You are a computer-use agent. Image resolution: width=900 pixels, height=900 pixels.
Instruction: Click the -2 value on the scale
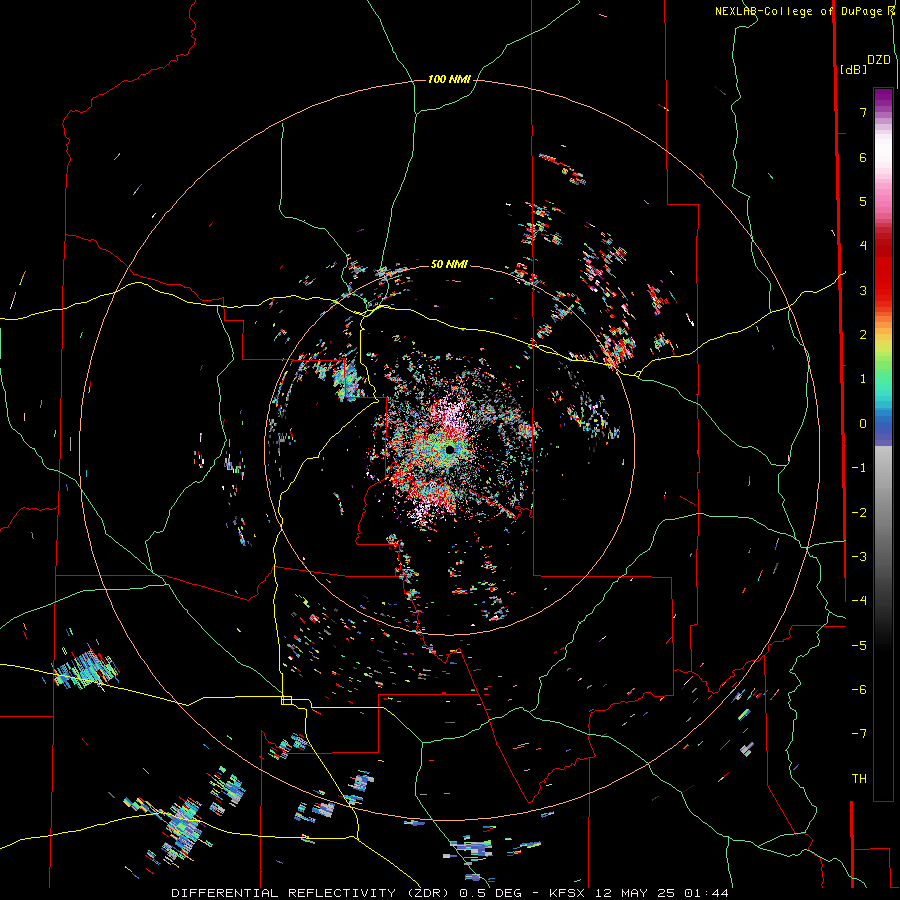coord(859,513)
